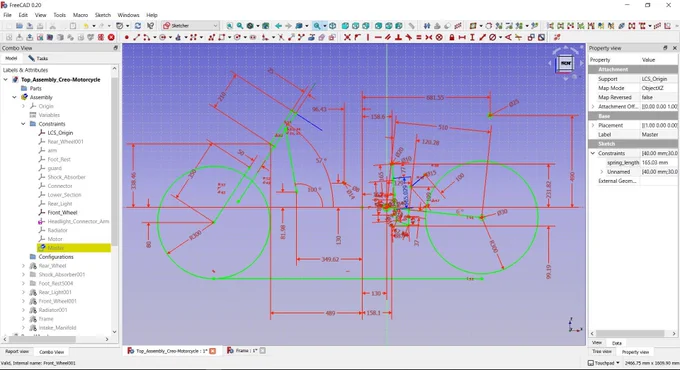Apply Radius constraint
The width and height of the screenshot is (680, 370).
click(x=493, y=37)
